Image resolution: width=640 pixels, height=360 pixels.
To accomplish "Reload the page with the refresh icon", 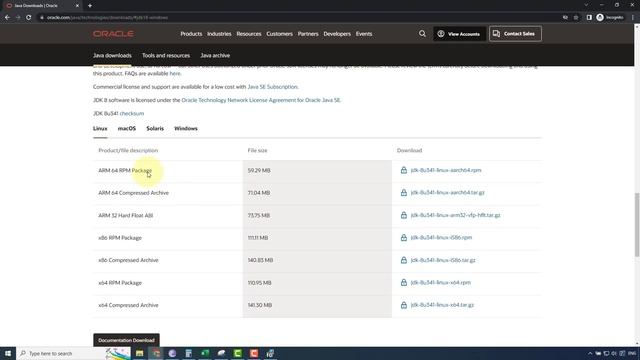I will [29, 18].
